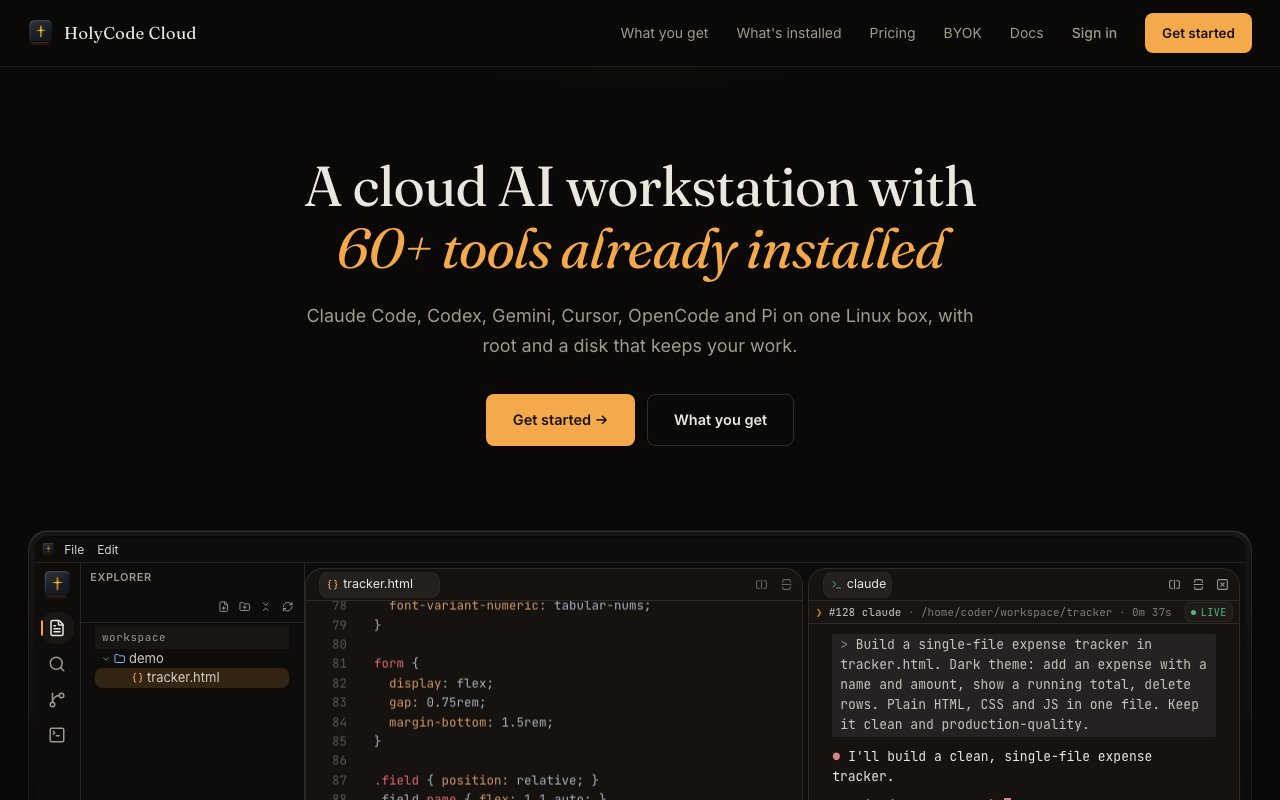
Task: Click the 0m 37s session timer
Action: coord(1152,612)
